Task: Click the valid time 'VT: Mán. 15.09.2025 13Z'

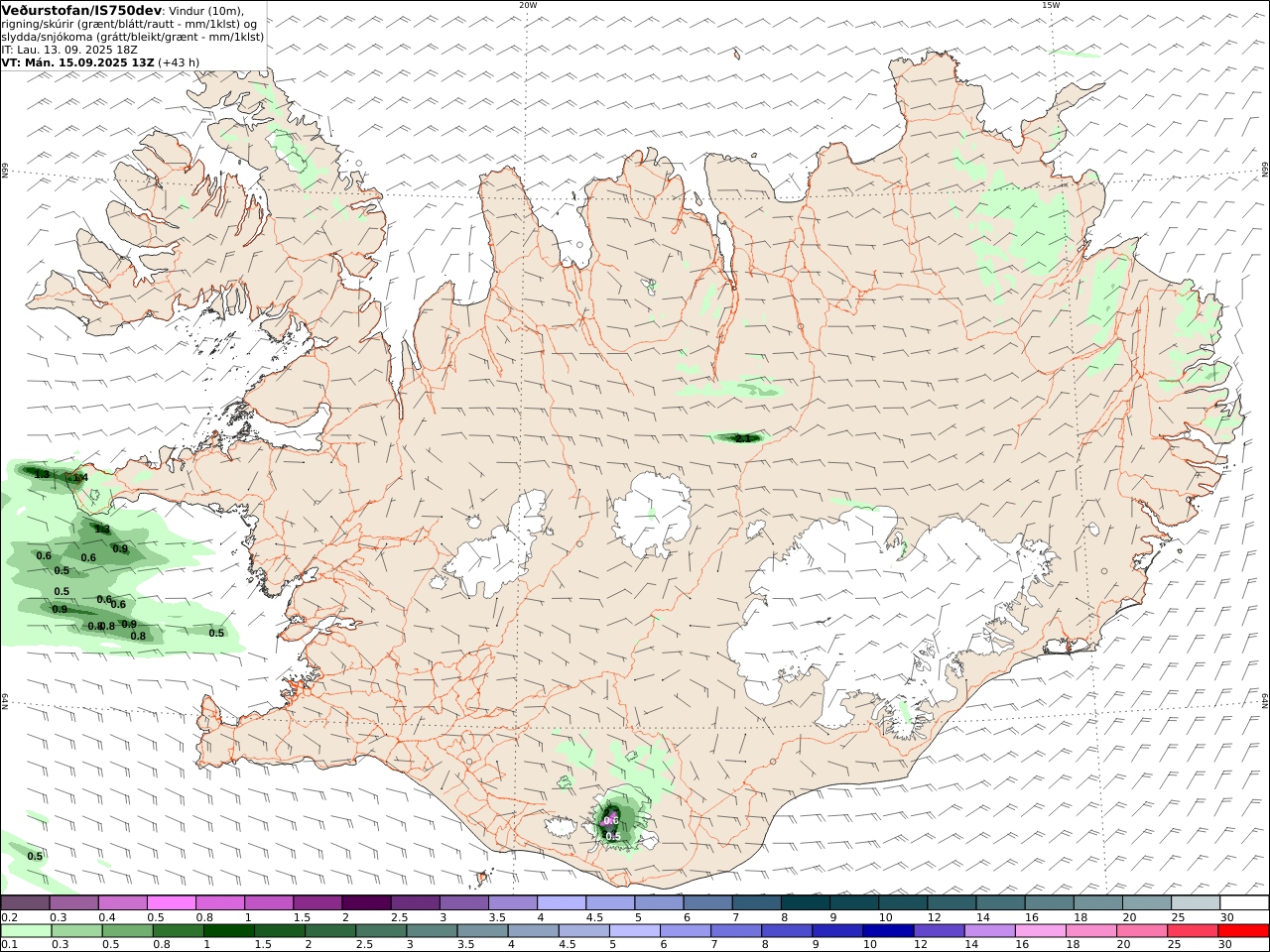Action: click(x=78, y=62)
